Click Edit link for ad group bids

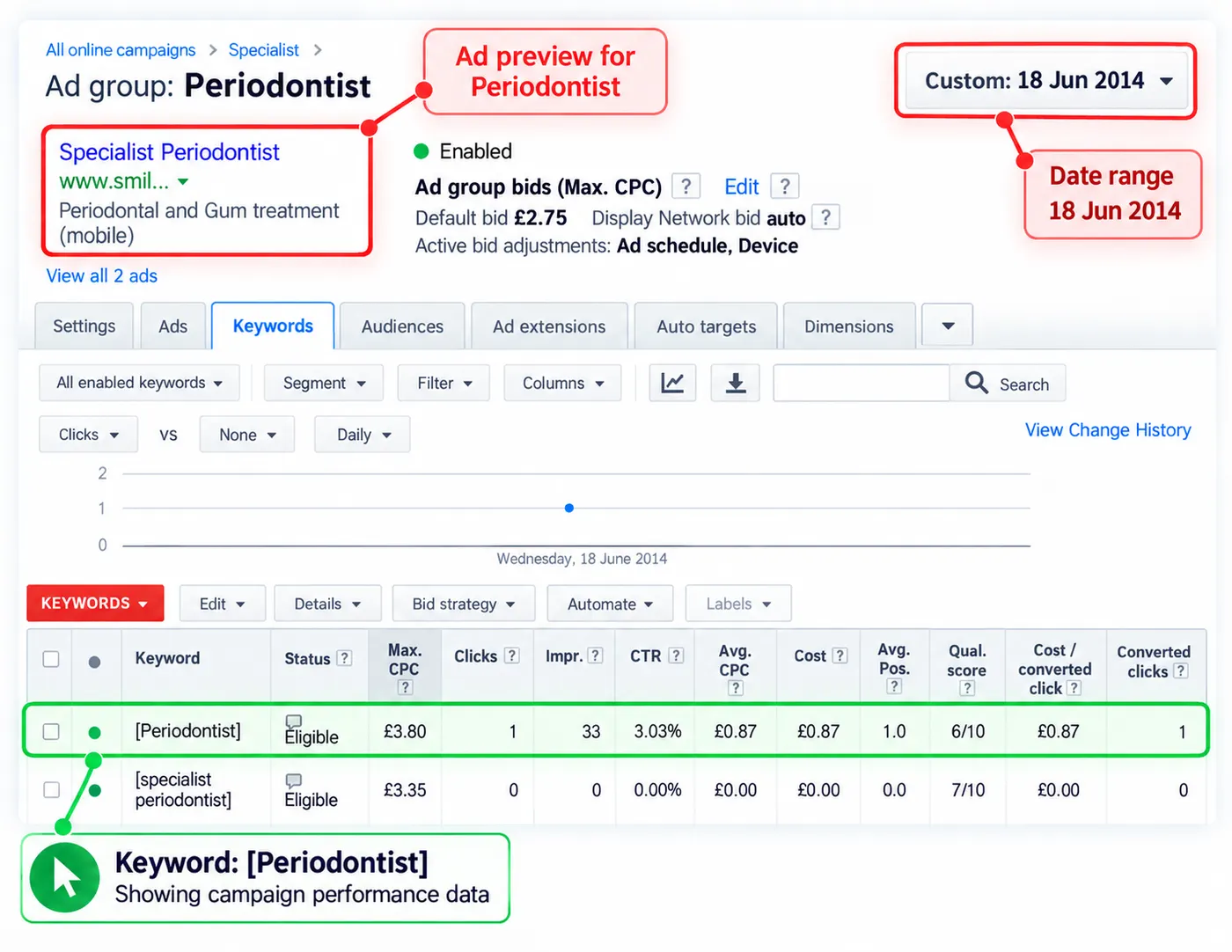(741, 187)
